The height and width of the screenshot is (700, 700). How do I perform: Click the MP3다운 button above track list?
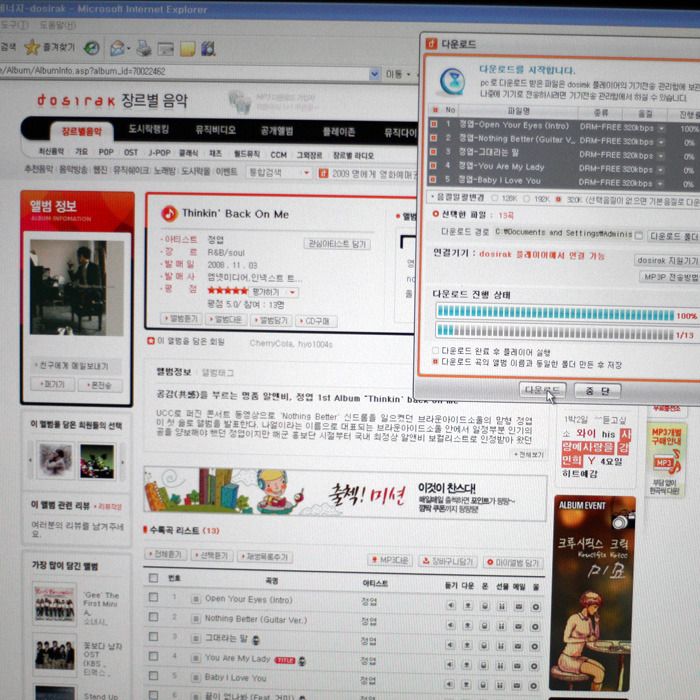pos(390,560)
